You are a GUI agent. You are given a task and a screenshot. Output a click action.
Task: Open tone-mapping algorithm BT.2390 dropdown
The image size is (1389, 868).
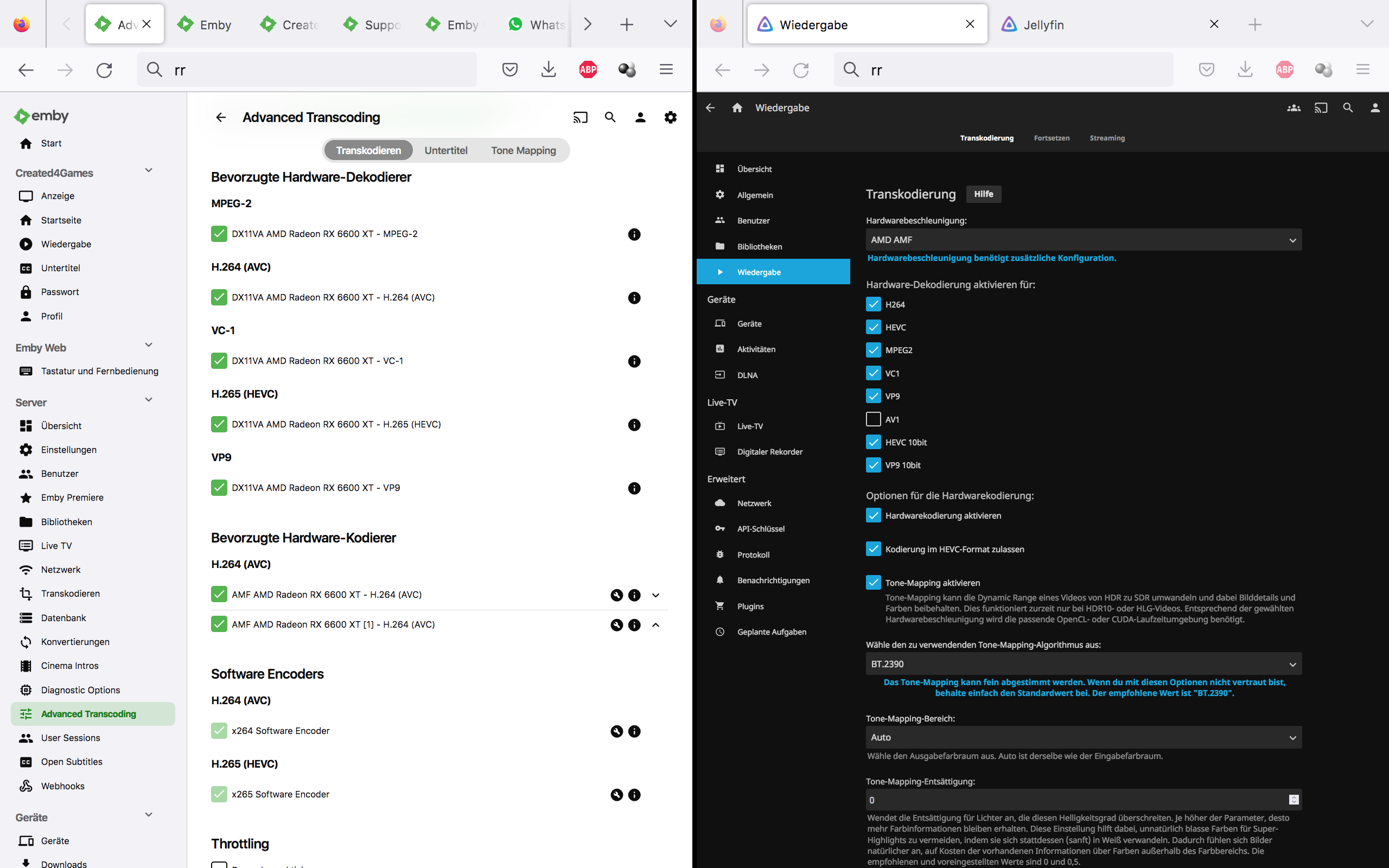click(1082, 663)
